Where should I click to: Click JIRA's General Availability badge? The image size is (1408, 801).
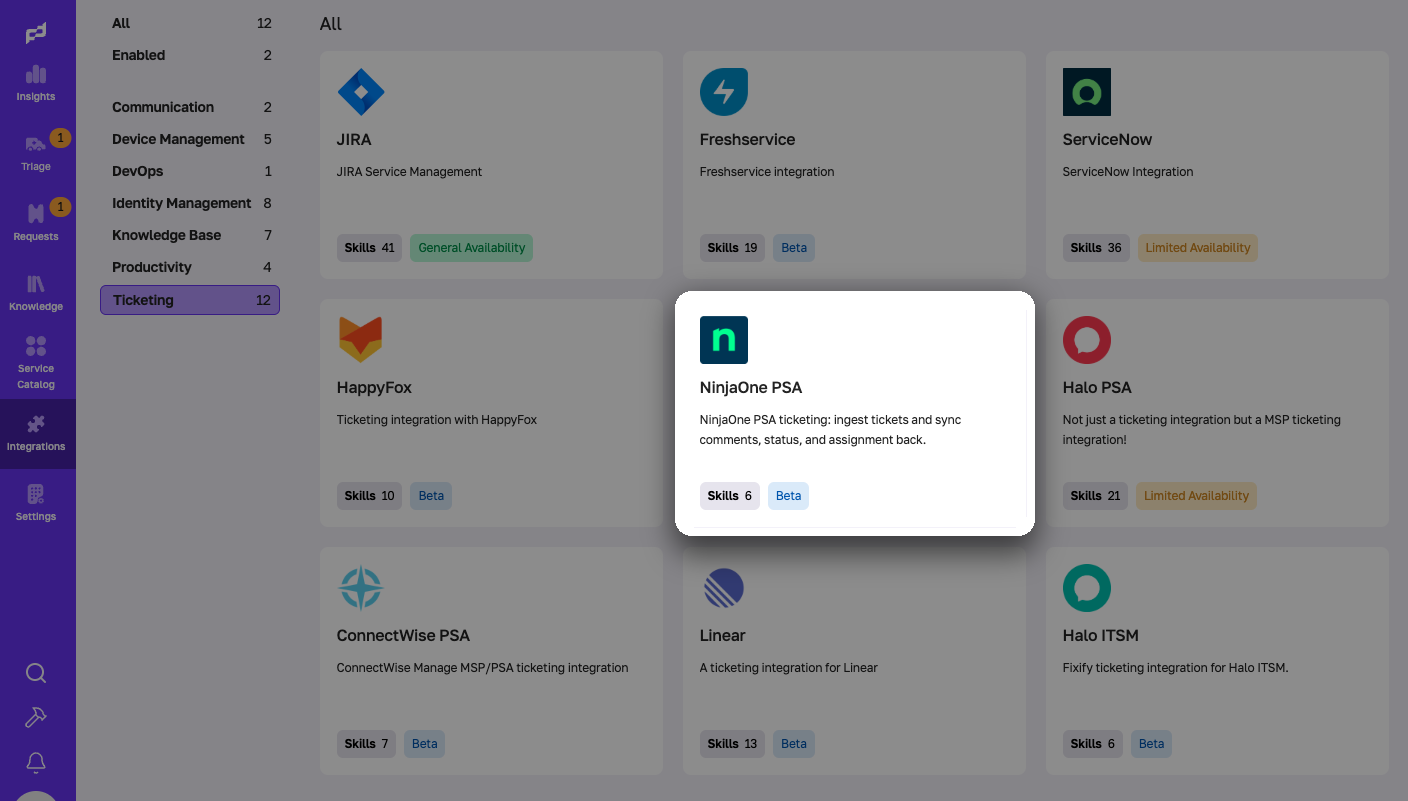(472, 248)
